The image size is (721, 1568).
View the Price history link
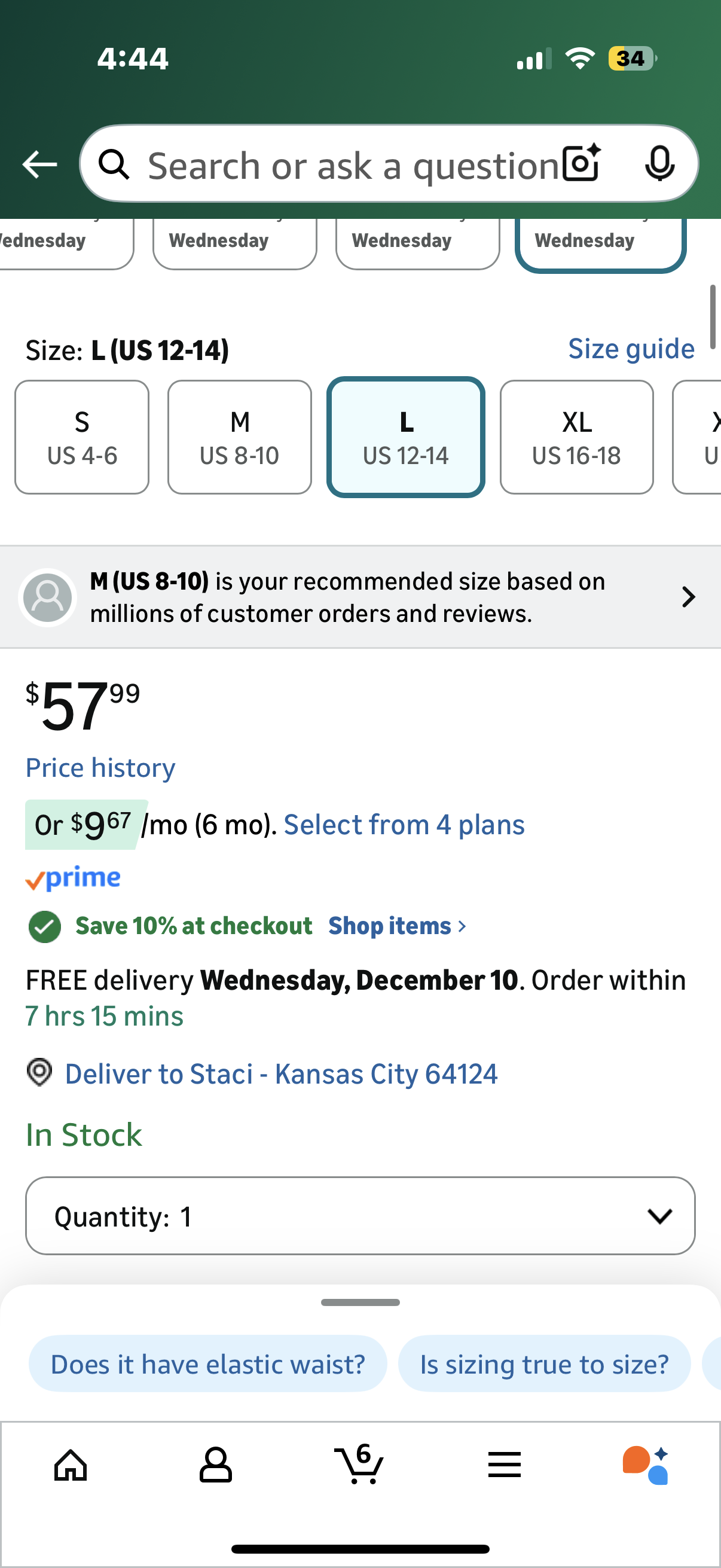coord(100,768)
